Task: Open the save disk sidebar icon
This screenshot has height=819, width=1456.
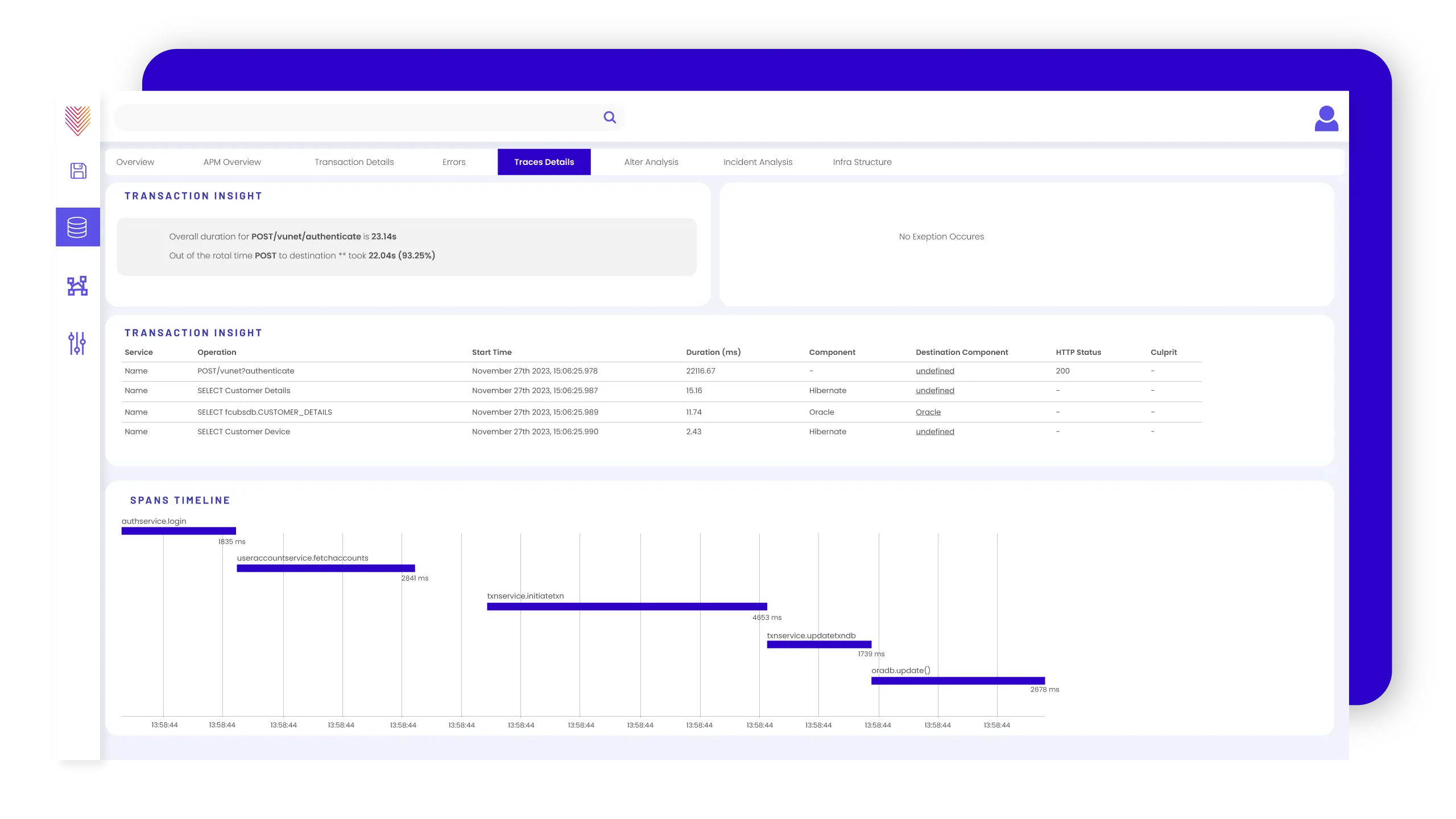Action: point(78,171)
